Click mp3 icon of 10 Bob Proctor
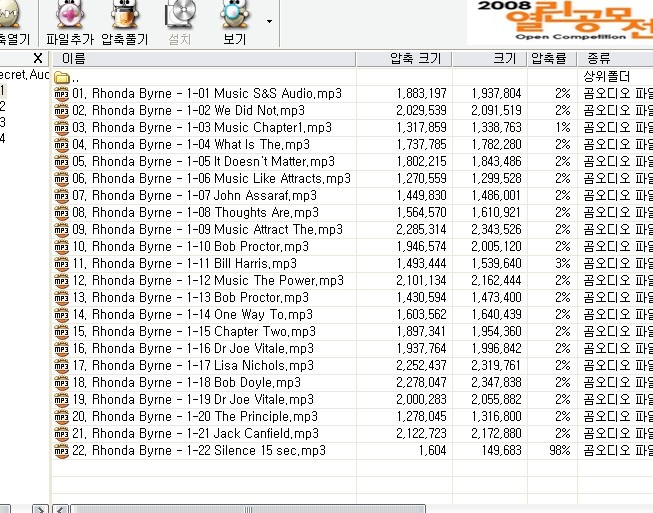653x513 pixels. coord(62,247)
